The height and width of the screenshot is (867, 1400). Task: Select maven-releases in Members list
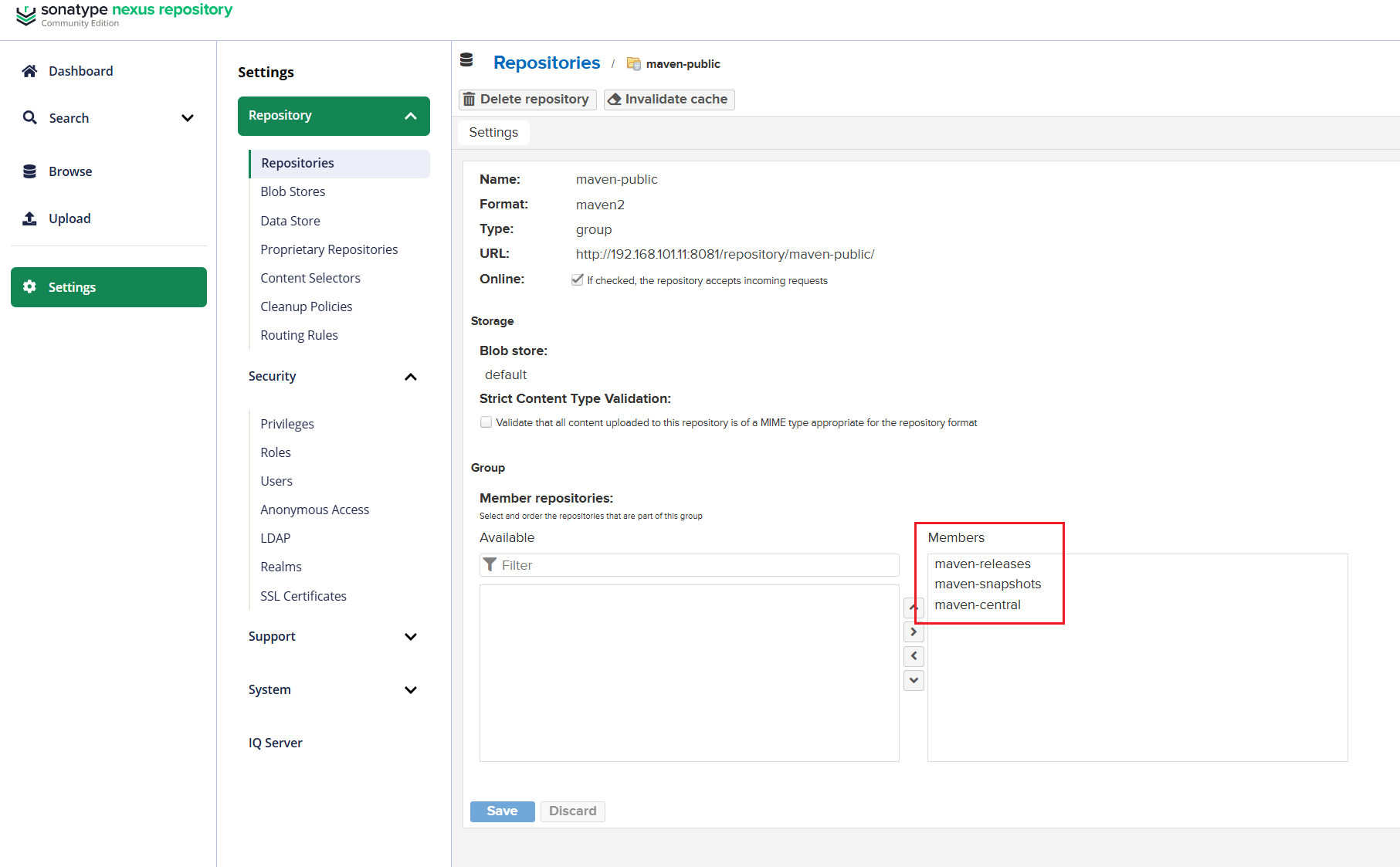click(982, 564)
